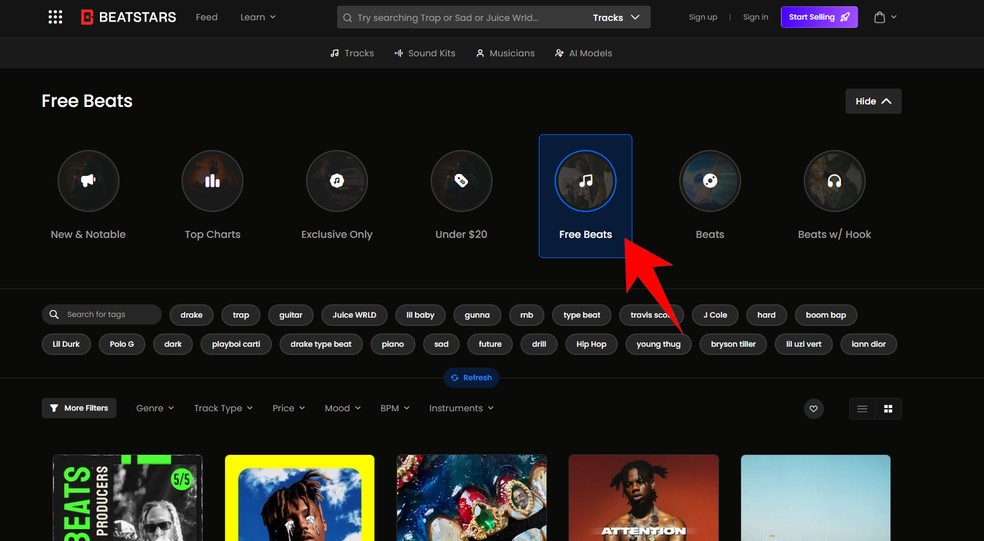Select the boom bap tag

pos(826,315)
